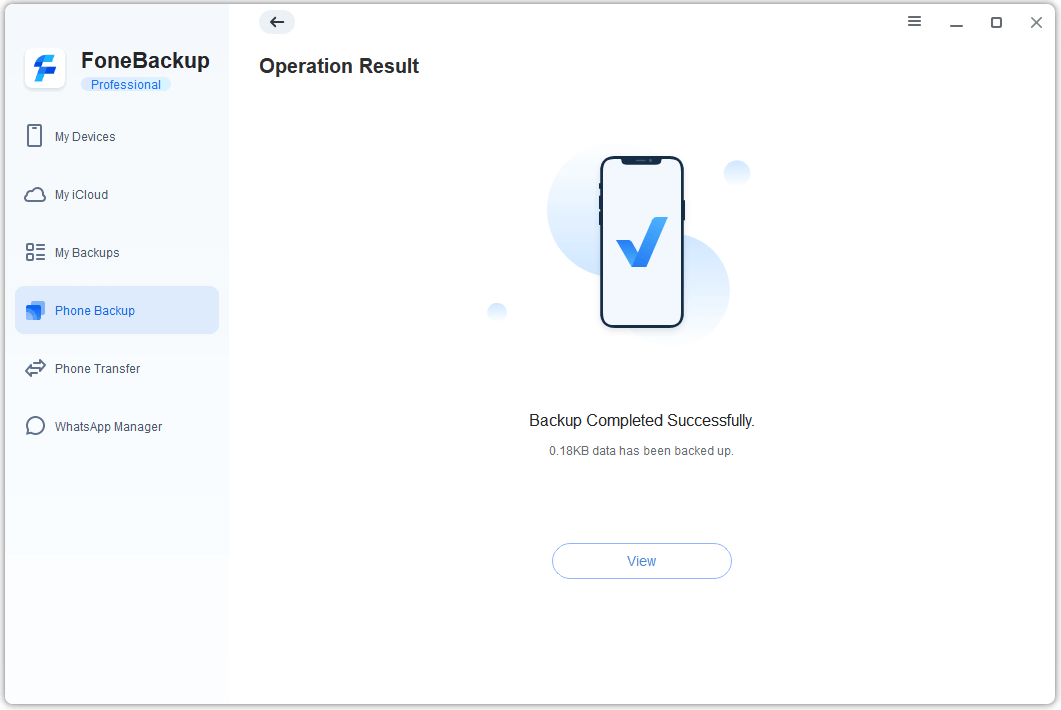
Task: Select the My Devices phone icon
Action: (35, 136)
